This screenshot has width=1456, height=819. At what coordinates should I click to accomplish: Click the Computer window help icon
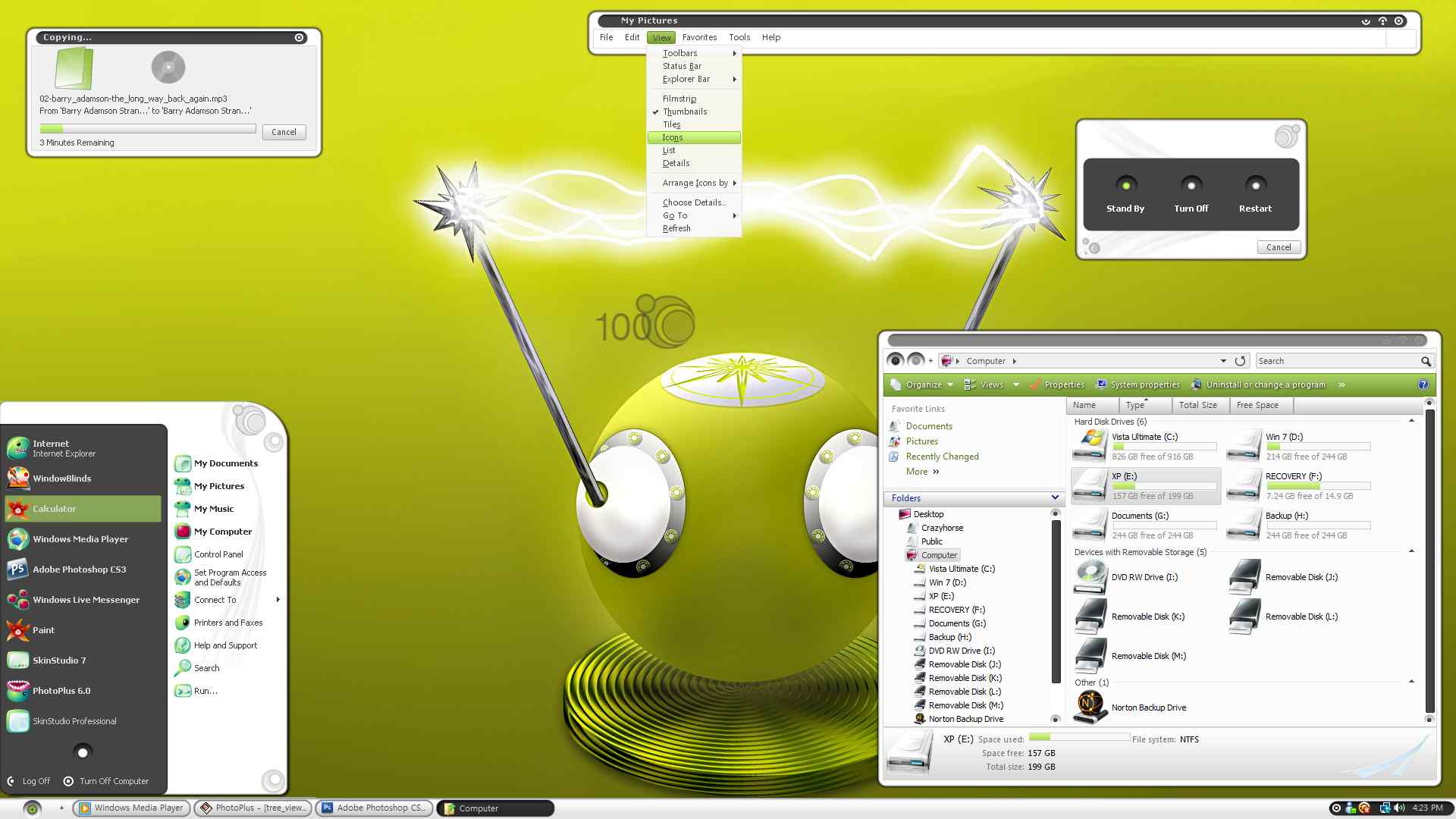pos(1423,384)
